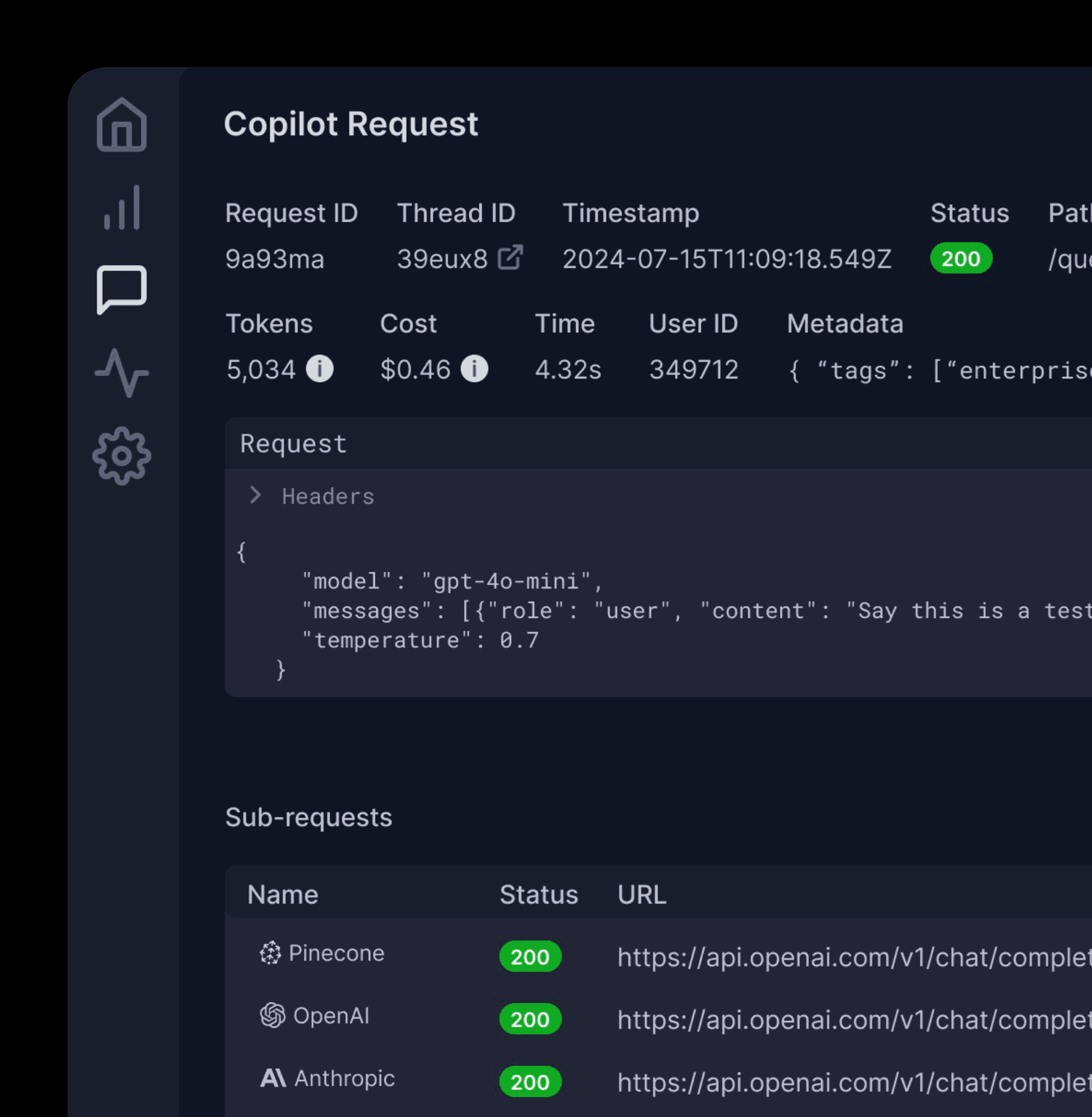Viewport: 1092px width, 1117px height.
Task: Open the Thread ID external link
Action: pyautogui.click(x=511, y=257)
